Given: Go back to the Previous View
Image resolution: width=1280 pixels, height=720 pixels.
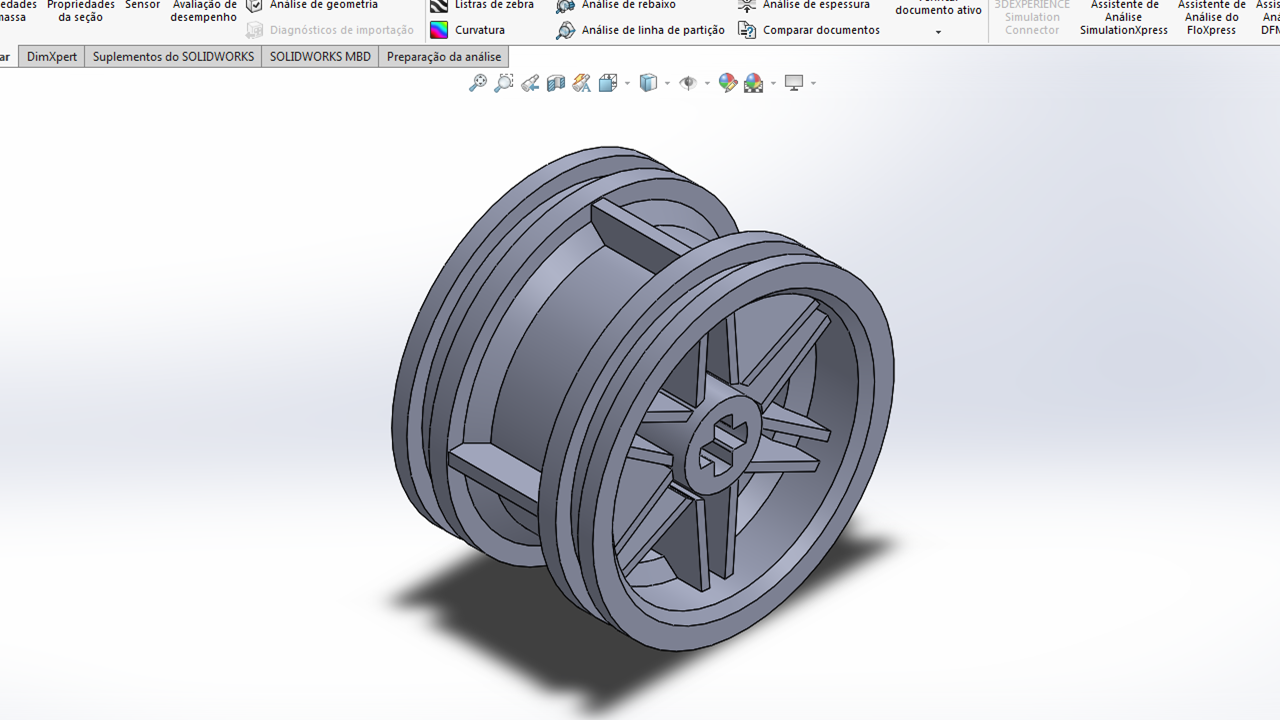Looking at the screenshot, I should (x=530, y=83).
